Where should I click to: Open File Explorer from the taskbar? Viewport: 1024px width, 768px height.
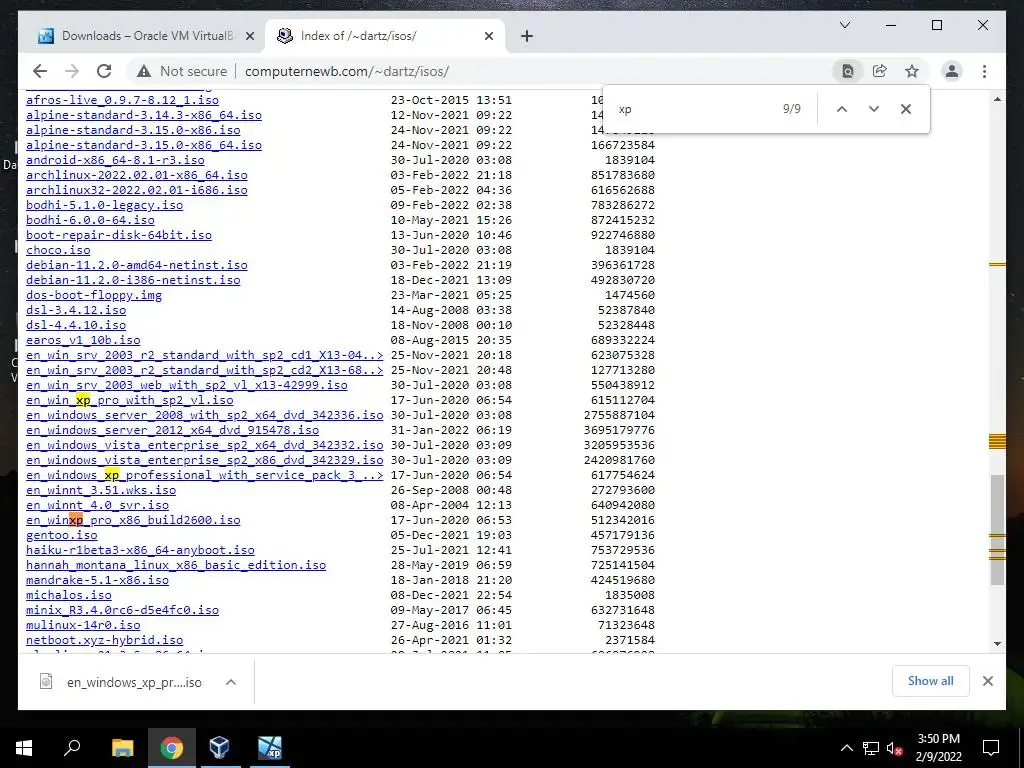point(122,748)
